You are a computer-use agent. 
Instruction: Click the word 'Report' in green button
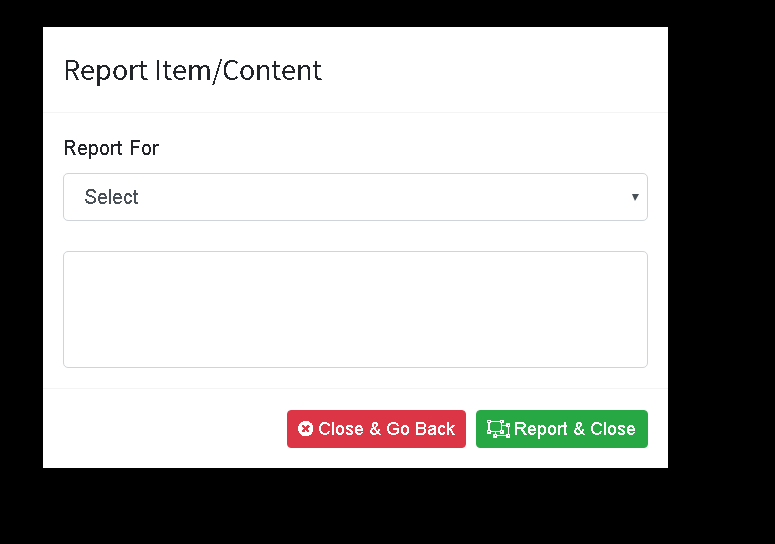[x=540, y=429]
